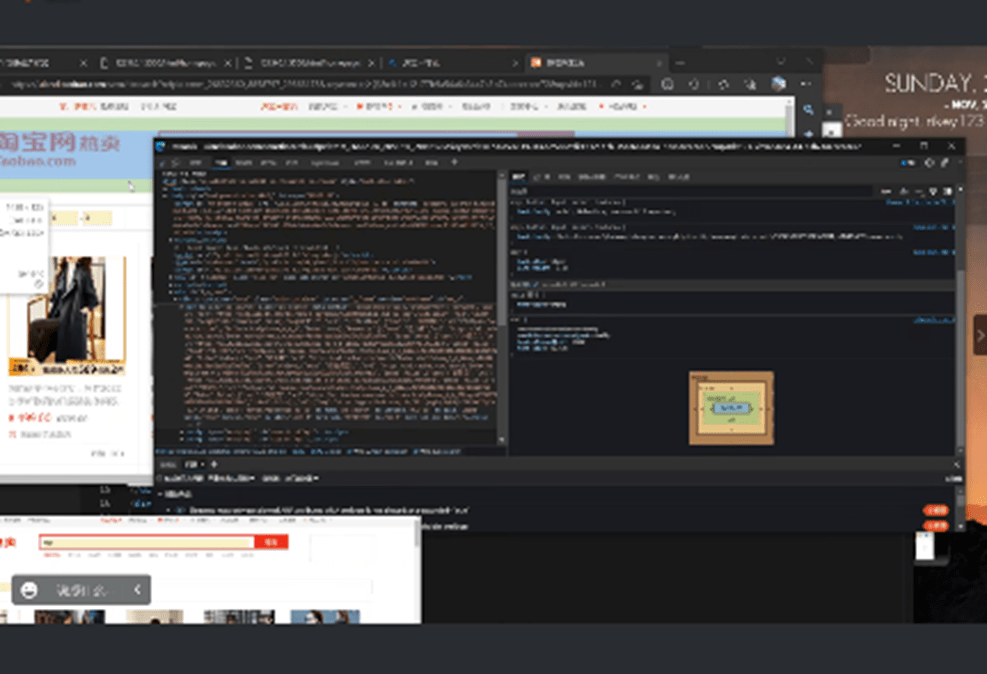Open the black coat product thumbnail
The height and width of the screenshot is (674, 987).
[x=67, y=316]
